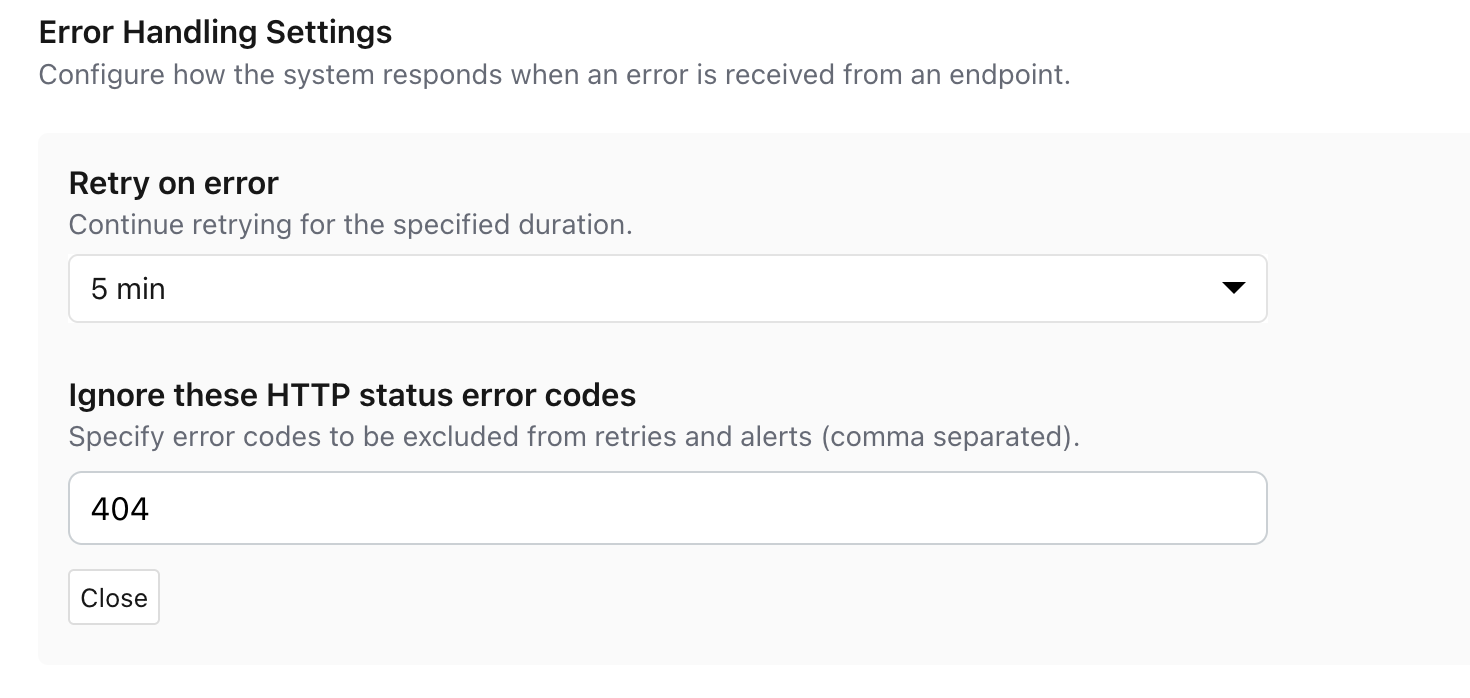Expand the retry duration select box at its center
The width and height of the screenshot is (1470, 698).
pos(667,289)
